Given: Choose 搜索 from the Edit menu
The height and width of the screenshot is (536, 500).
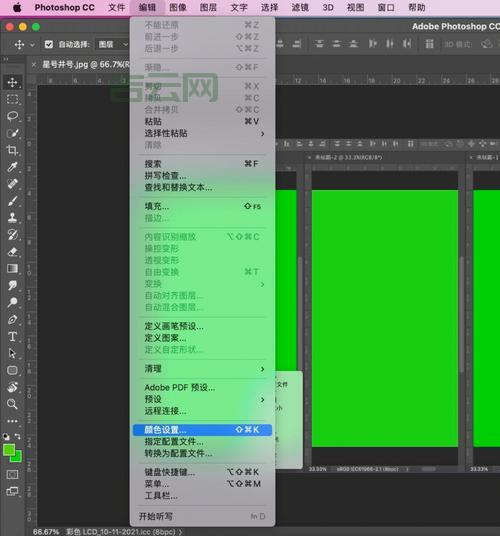Looking at the screenshot, I should point(202,164).
